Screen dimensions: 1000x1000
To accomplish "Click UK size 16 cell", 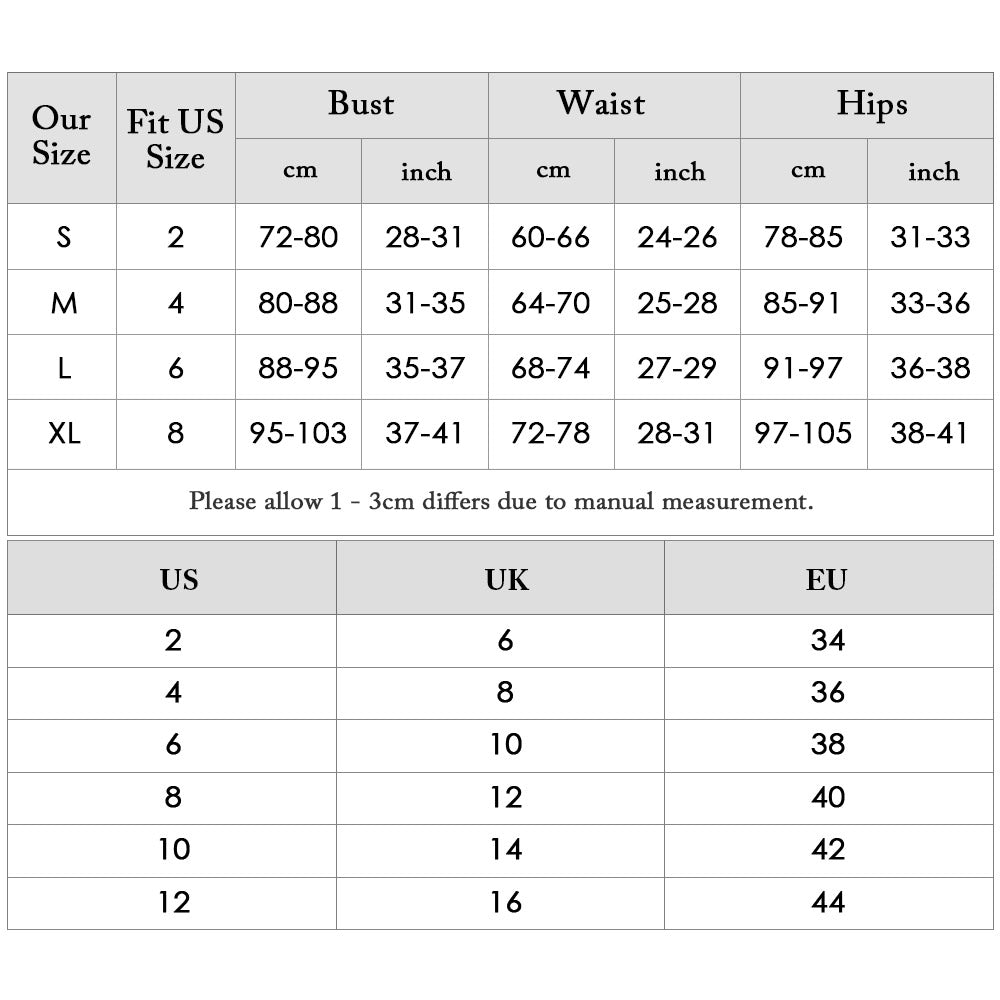I will 506,902.
